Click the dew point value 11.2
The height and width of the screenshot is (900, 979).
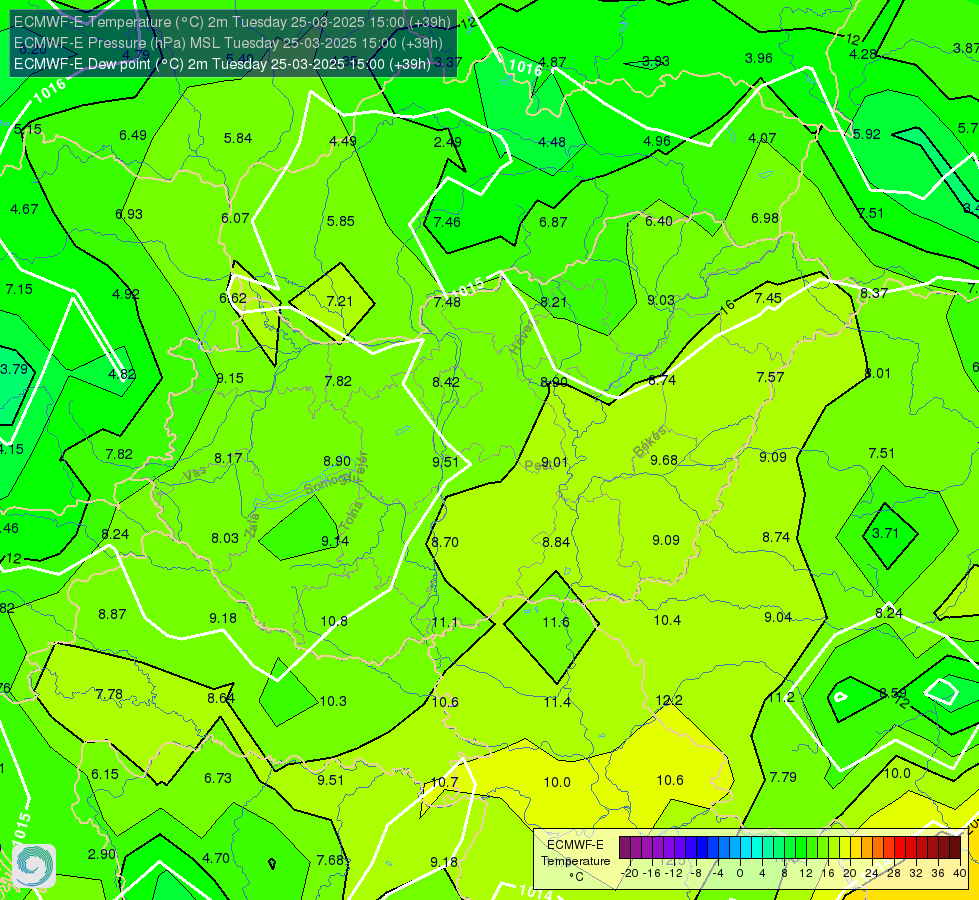tap(780, 698)
